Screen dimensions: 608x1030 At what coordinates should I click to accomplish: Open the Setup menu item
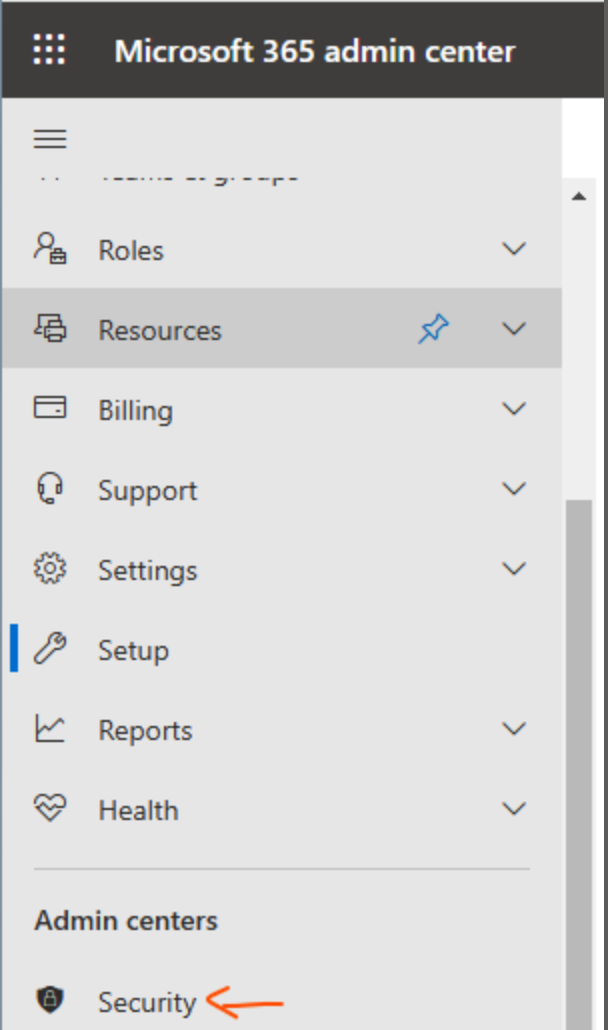click(x=133, y=650)
